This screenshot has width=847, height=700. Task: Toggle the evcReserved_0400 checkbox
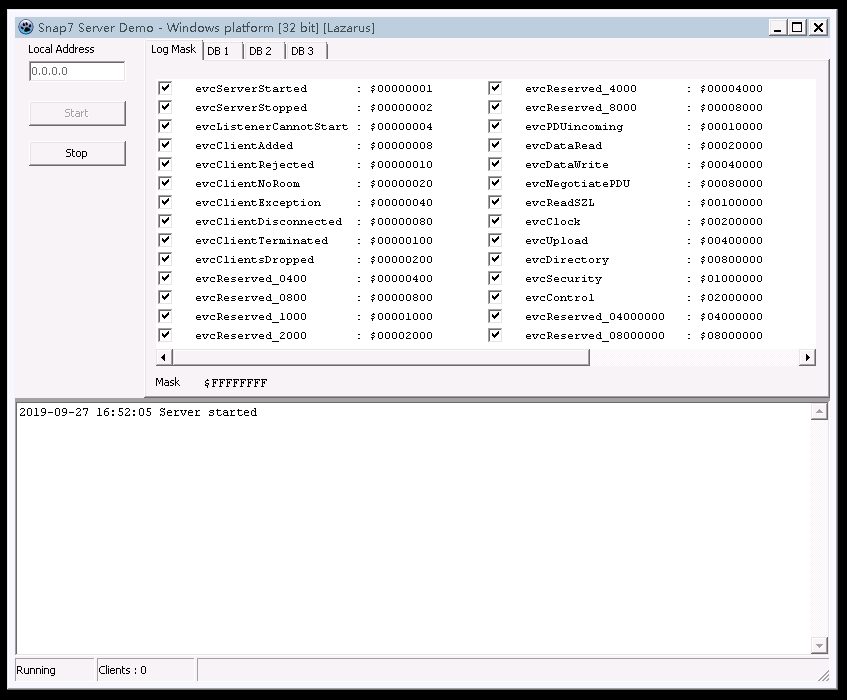pos(165,278)
